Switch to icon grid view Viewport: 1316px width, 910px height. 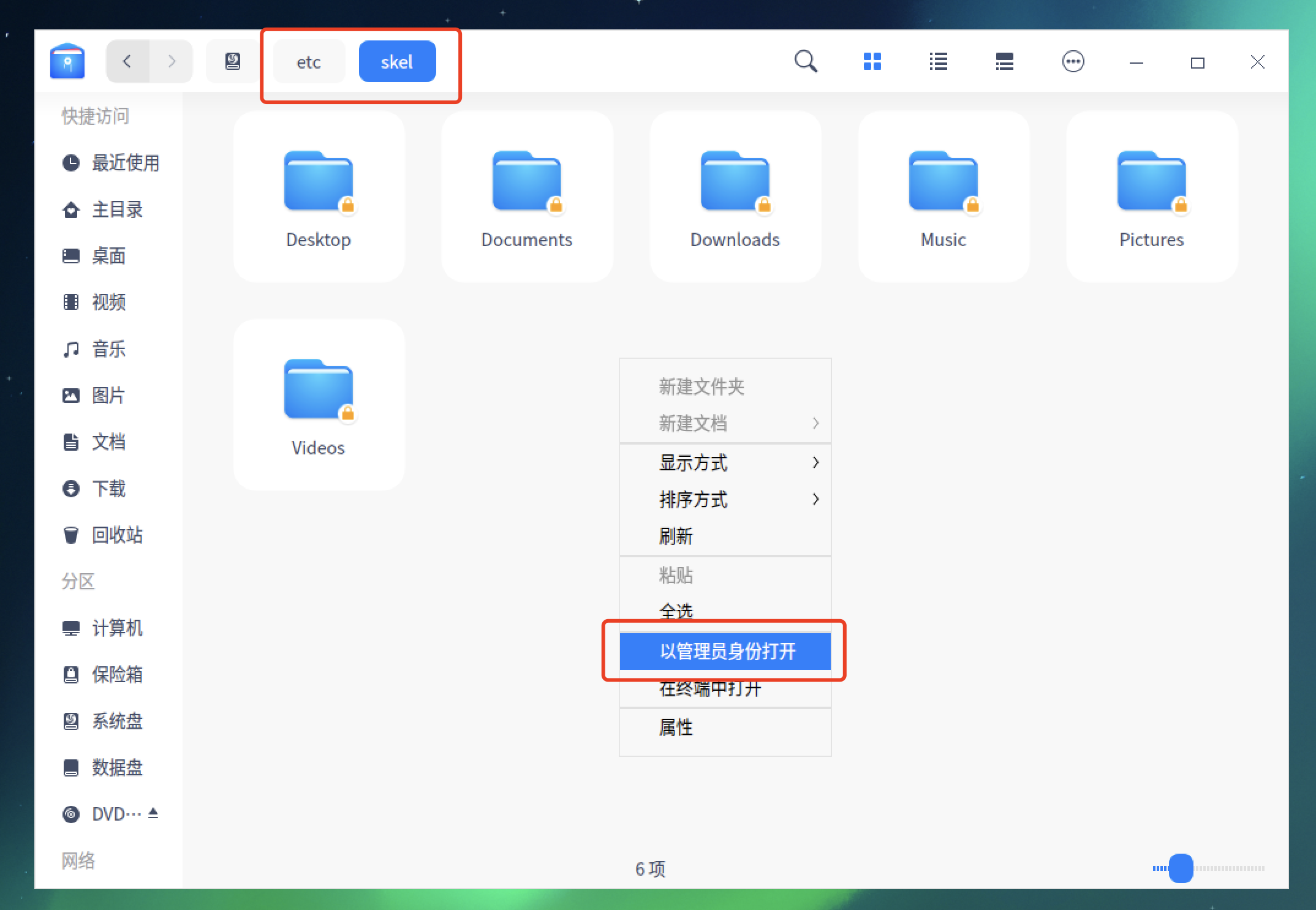[x=872, y=61]
